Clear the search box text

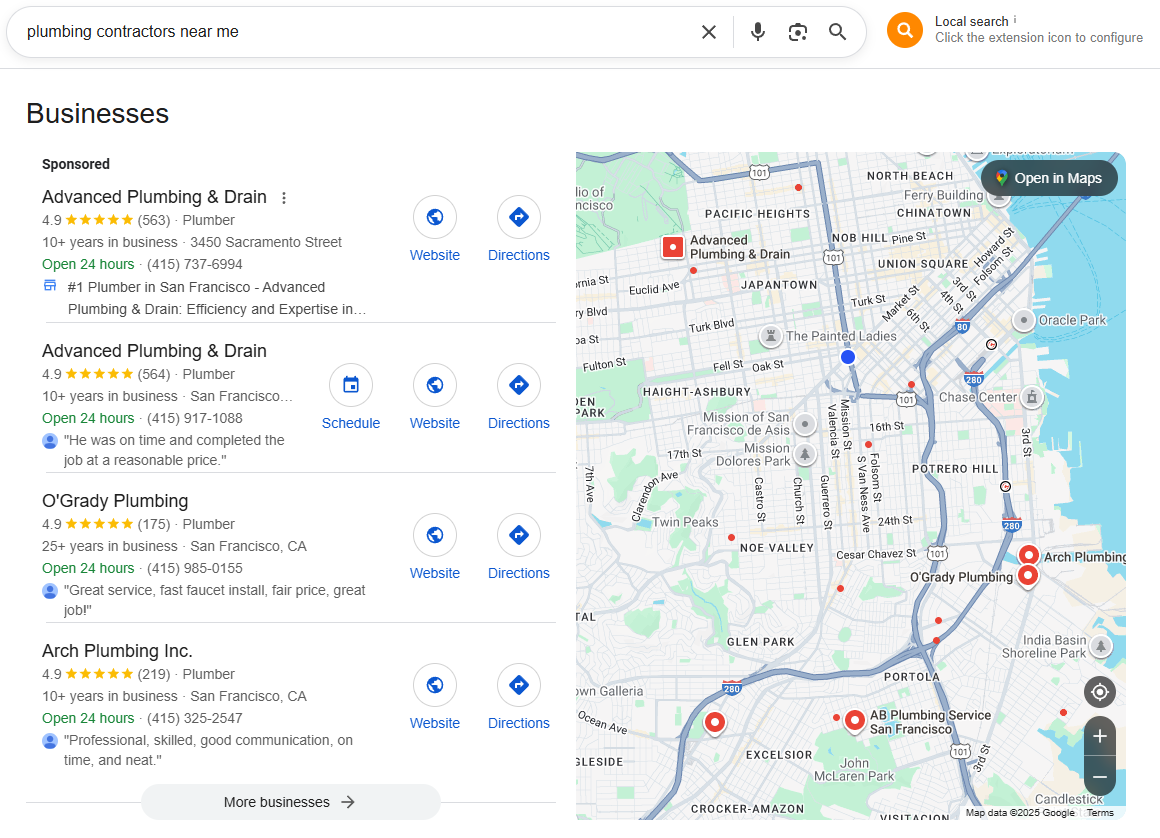[709, 32]
